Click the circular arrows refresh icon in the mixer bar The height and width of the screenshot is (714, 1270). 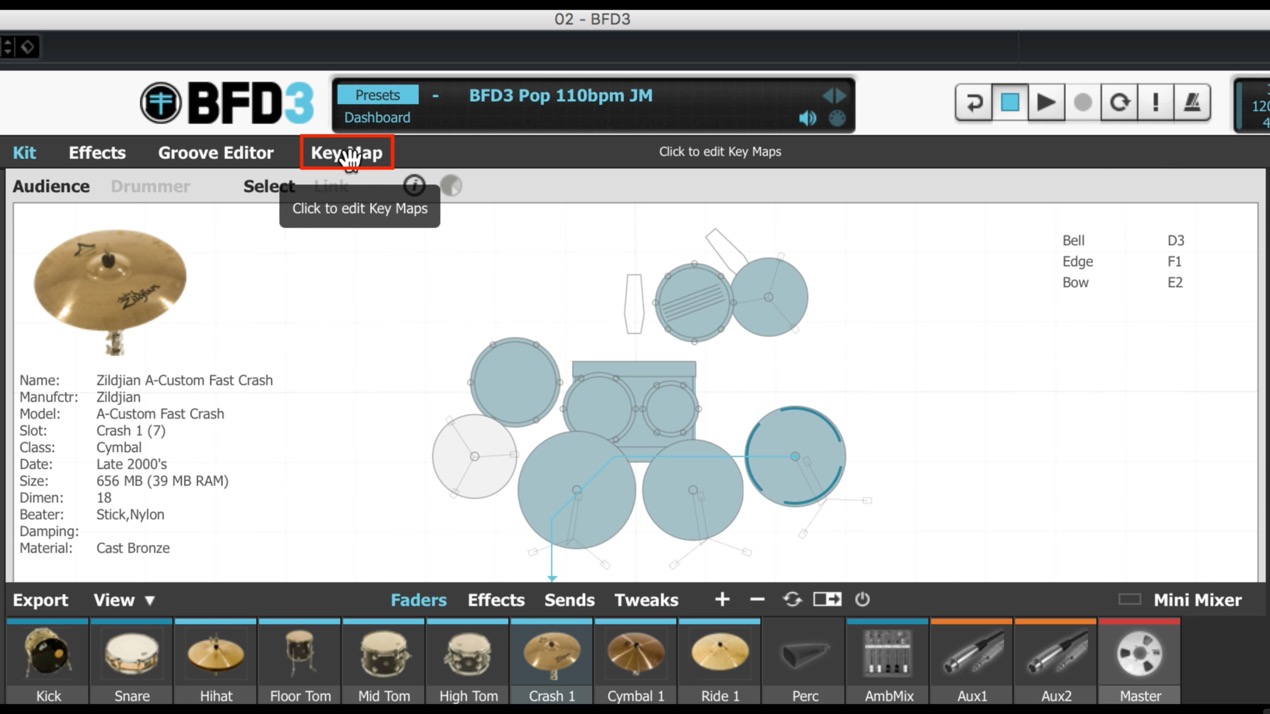point(792,599)
